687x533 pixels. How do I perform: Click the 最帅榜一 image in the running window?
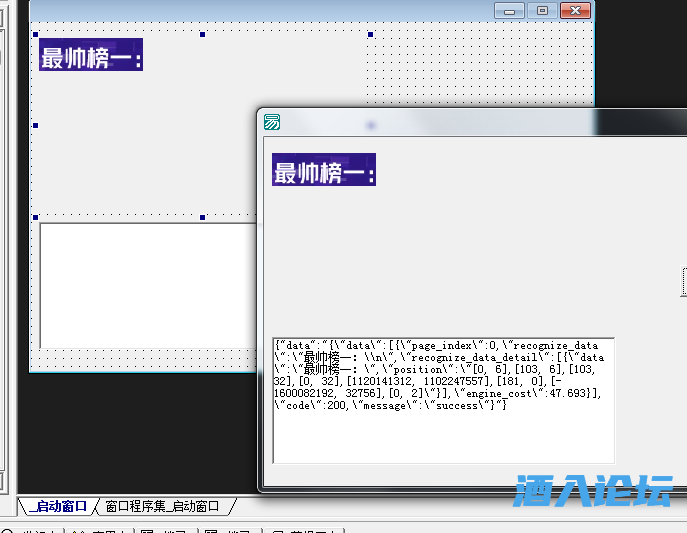(324, 170)
